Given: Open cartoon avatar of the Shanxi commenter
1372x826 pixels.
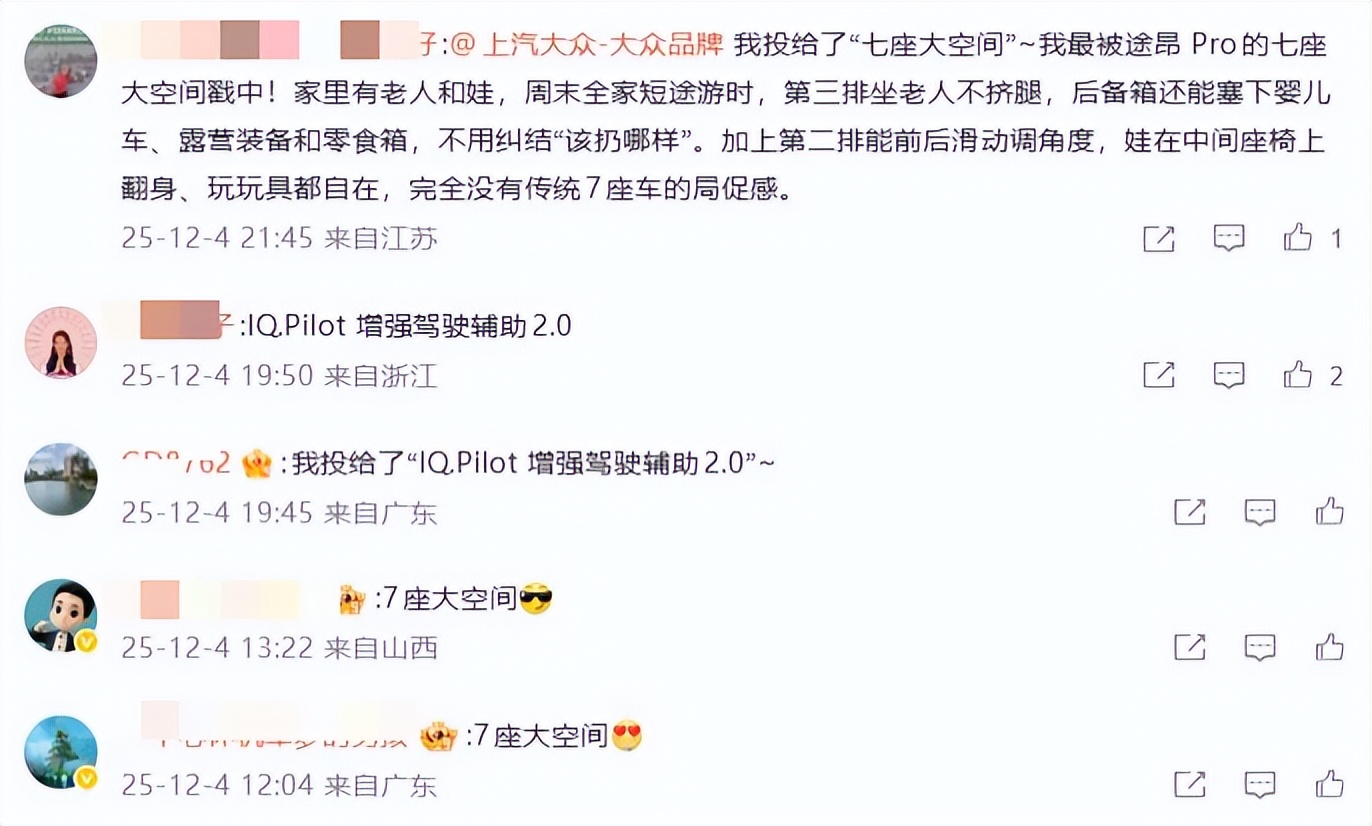Looking at the screenshot, I should coord(61,615).
